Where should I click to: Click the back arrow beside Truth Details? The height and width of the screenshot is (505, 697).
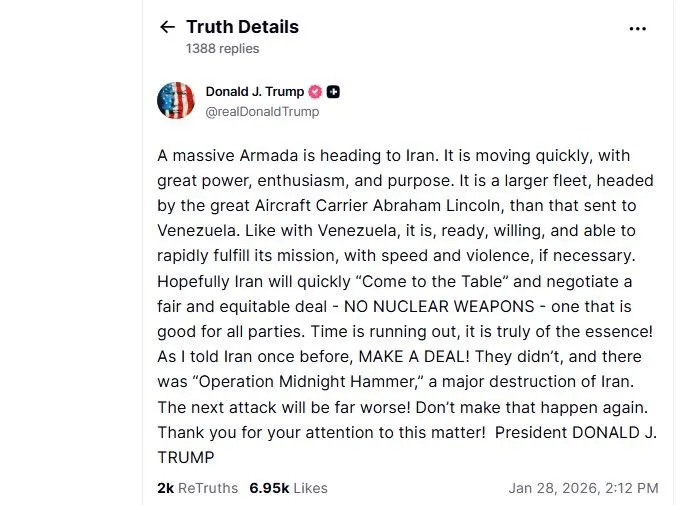(x=167, y=27)
